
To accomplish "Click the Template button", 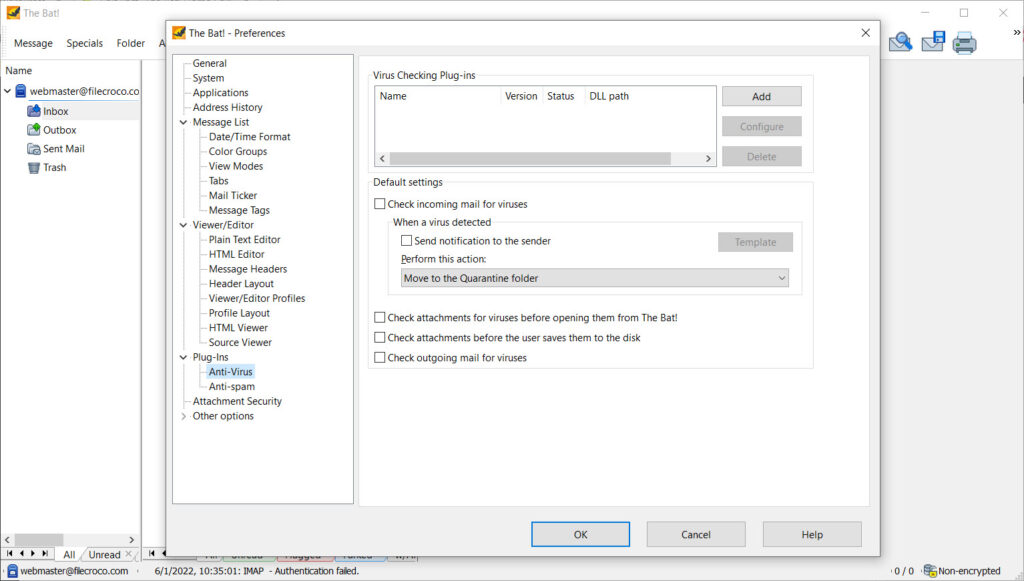I will click(756, 242).
